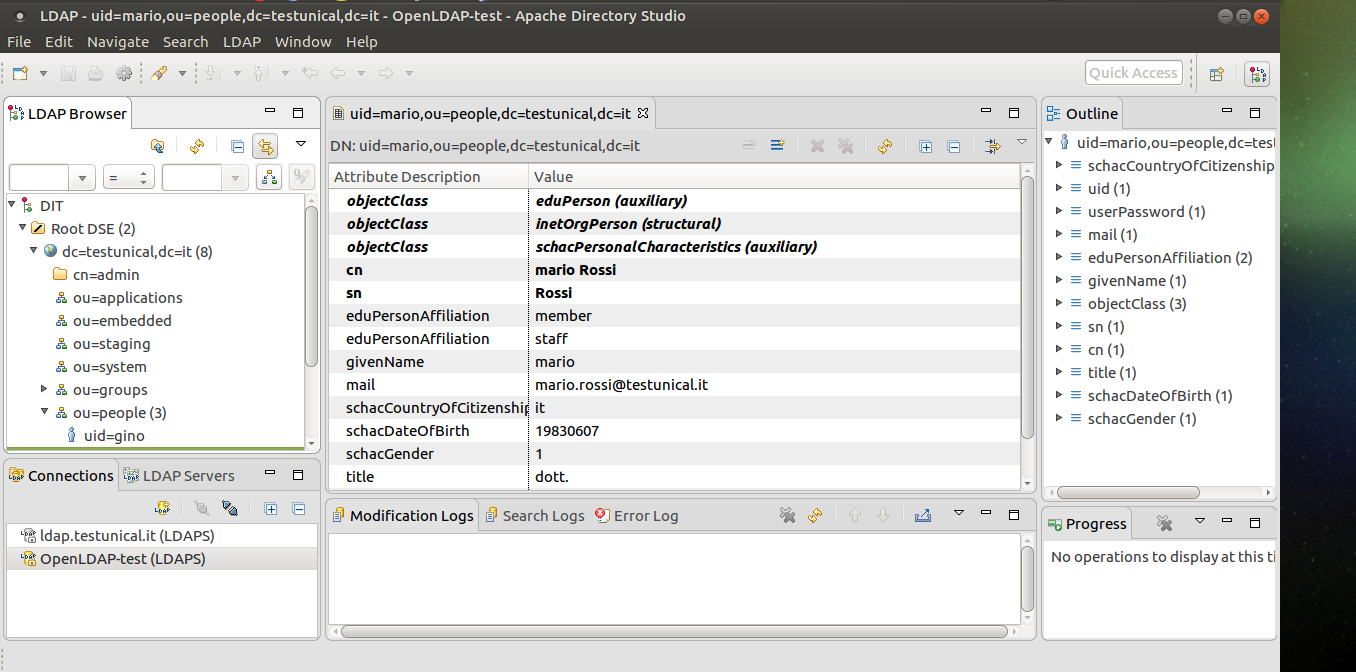Open the LDAP Browser view menu arrow
Screen dimensions: 1356x672
(300, 144)
